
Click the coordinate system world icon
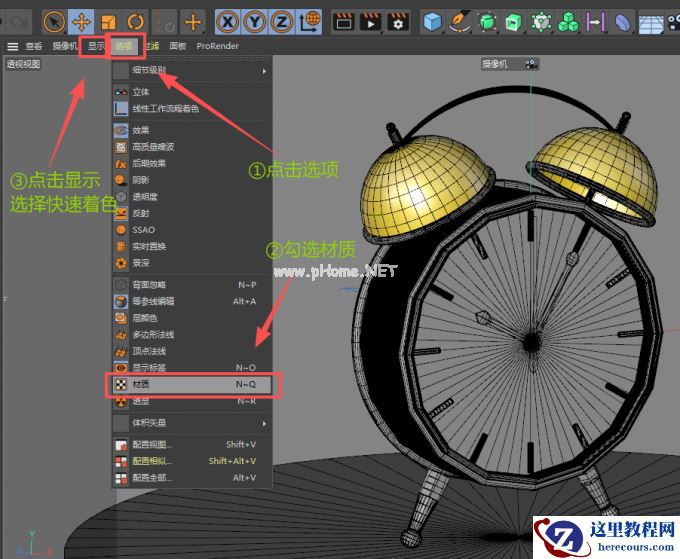point(310,21)
